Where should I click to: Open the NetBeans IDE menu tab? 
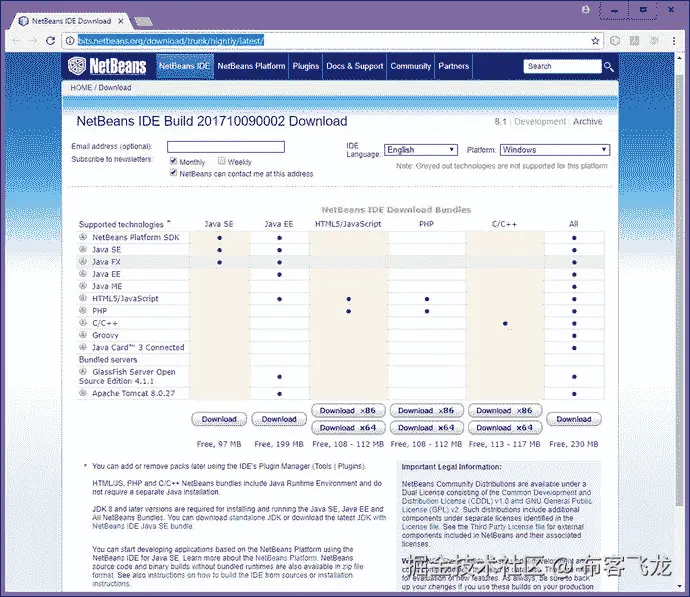(x=185, y=66)
